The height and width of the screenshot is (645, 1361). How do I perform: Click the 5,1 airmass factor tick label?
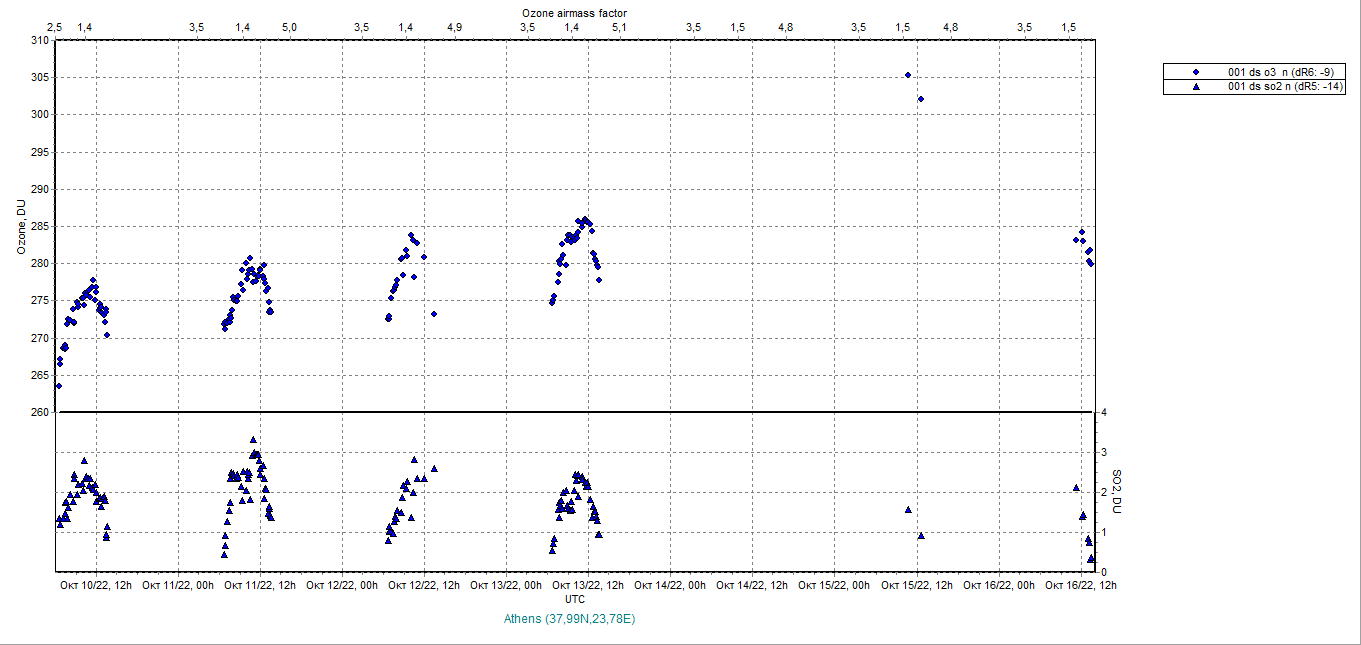coord(619,27)
